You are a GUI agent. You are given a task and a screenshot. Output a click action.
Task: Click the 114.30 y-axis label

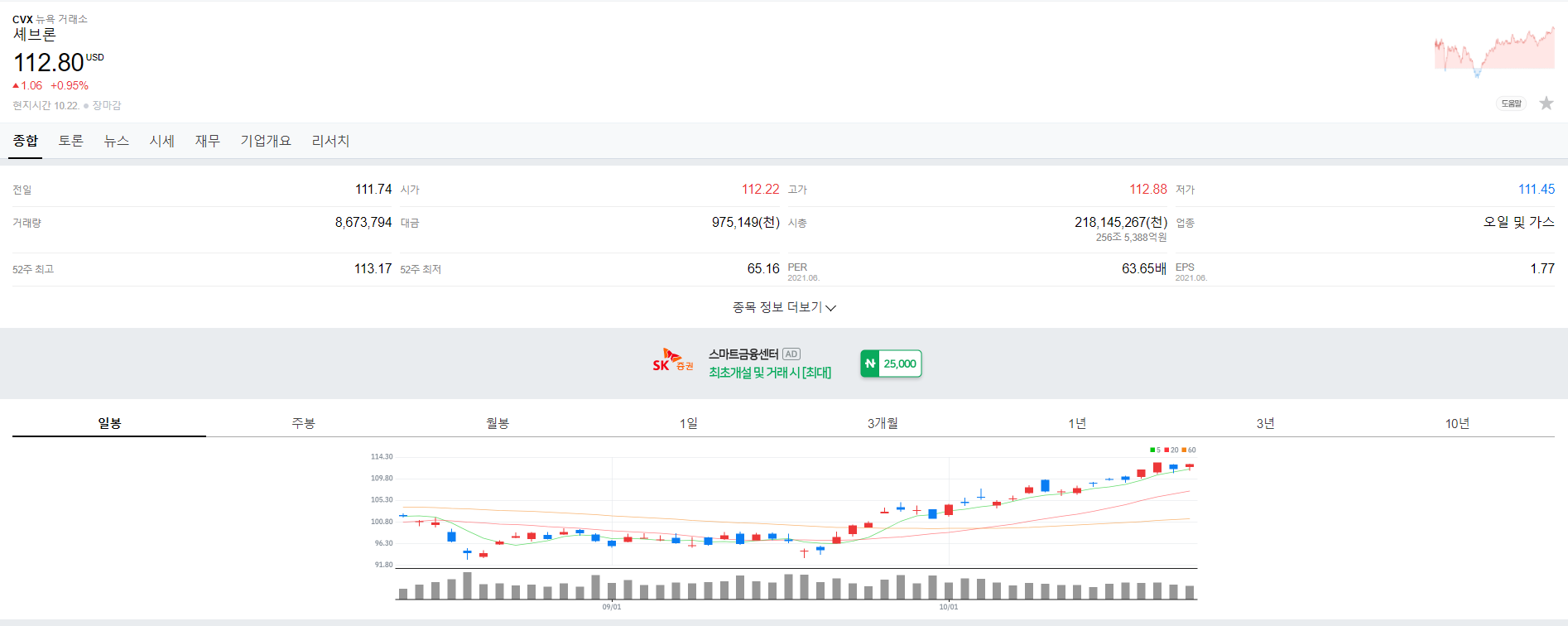coord(382,456)
